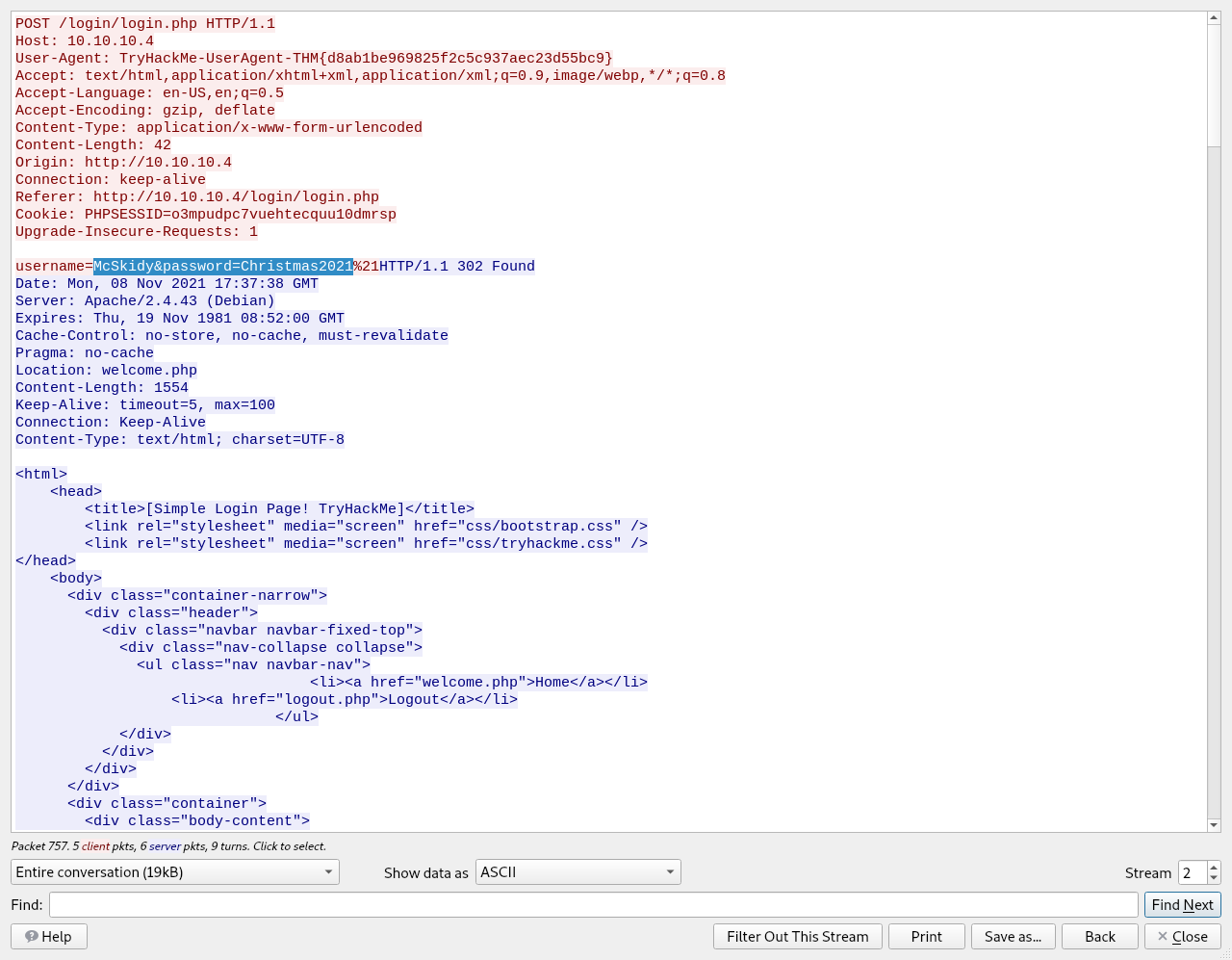
Task: Close the Follow Stream dialog
Action: (x=1182, y=937)
